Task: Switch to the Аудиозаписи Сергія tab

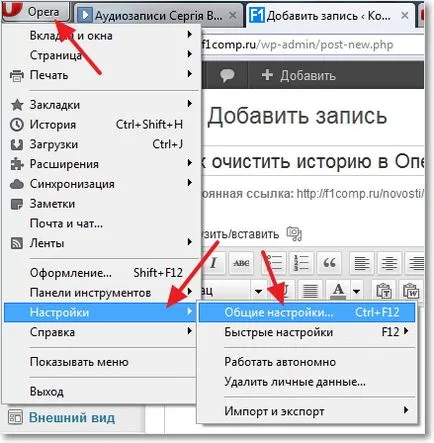Action: (x=158, y=16)
